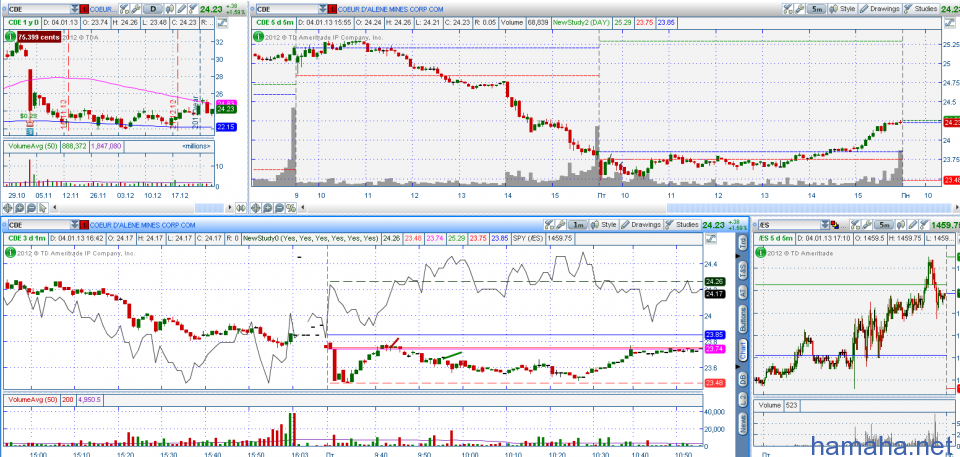The height and width of the screenshot is (457, 960).
Task: Click info 'i' icon on daily CDE chart
Action: (x=10, y=37)
